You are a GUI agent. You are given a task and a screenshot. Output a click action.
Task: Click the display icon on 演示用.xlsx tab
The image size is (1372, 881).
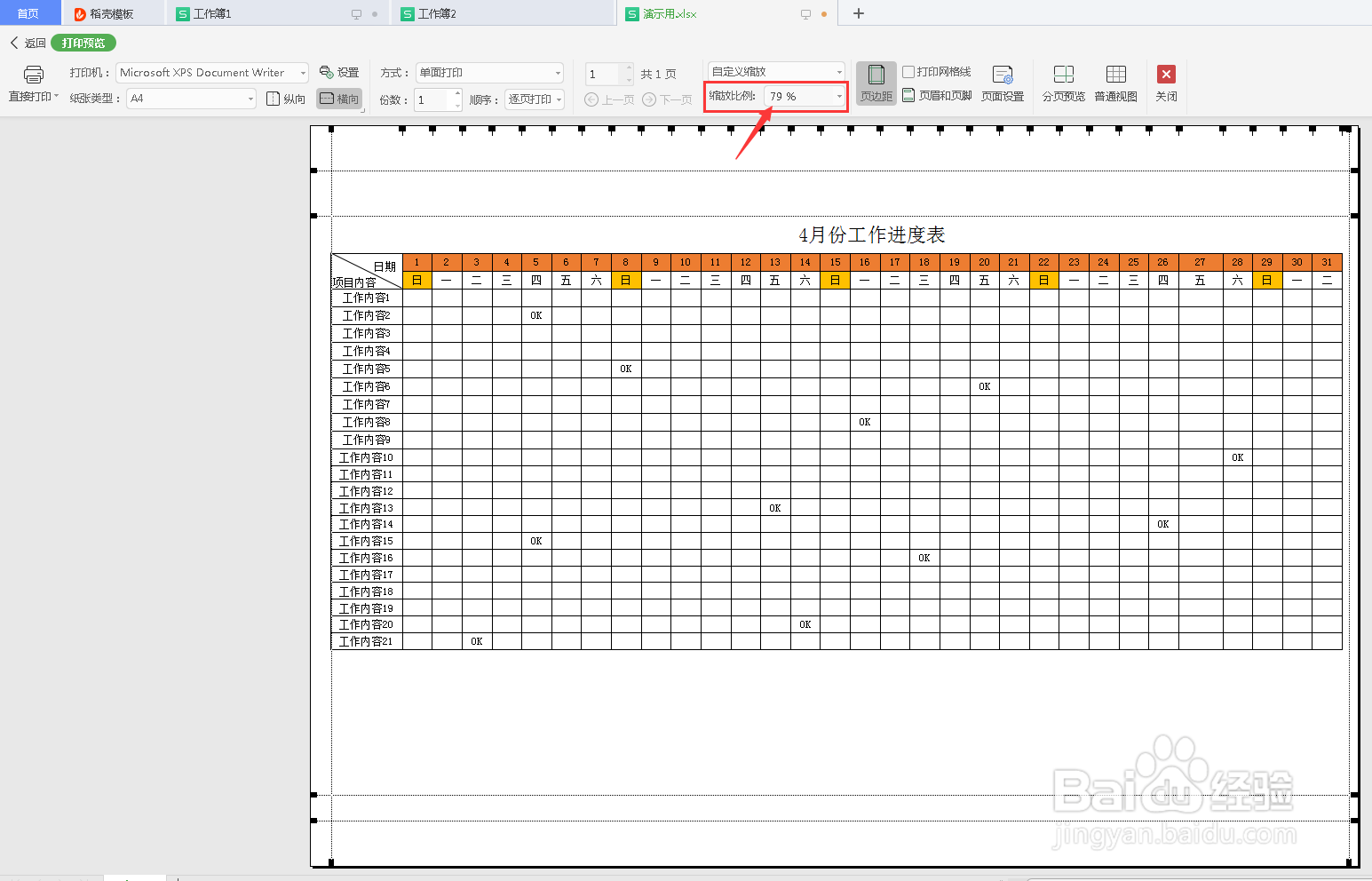(805, 14)
